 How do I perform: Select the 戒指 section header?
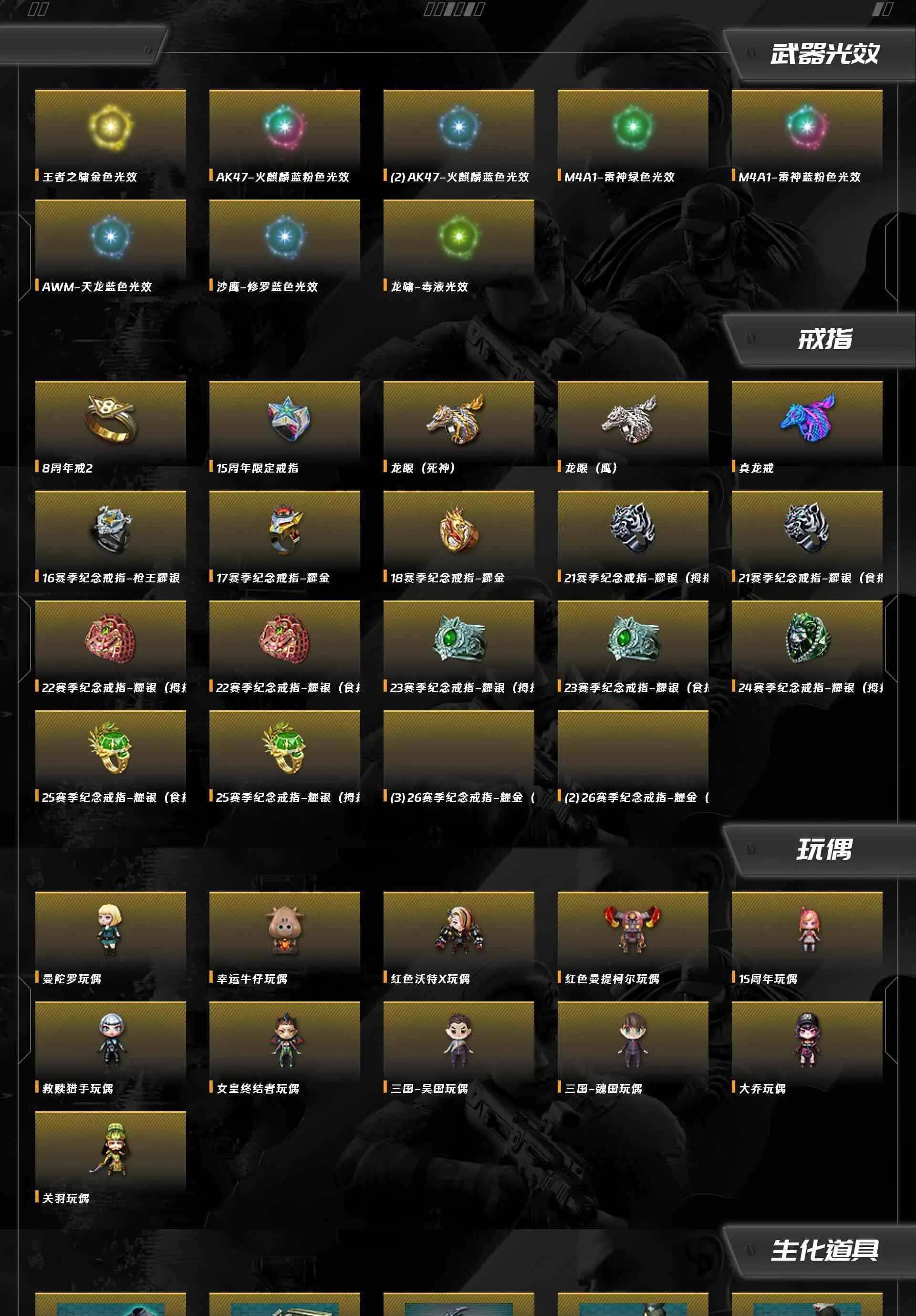(825, 339)
